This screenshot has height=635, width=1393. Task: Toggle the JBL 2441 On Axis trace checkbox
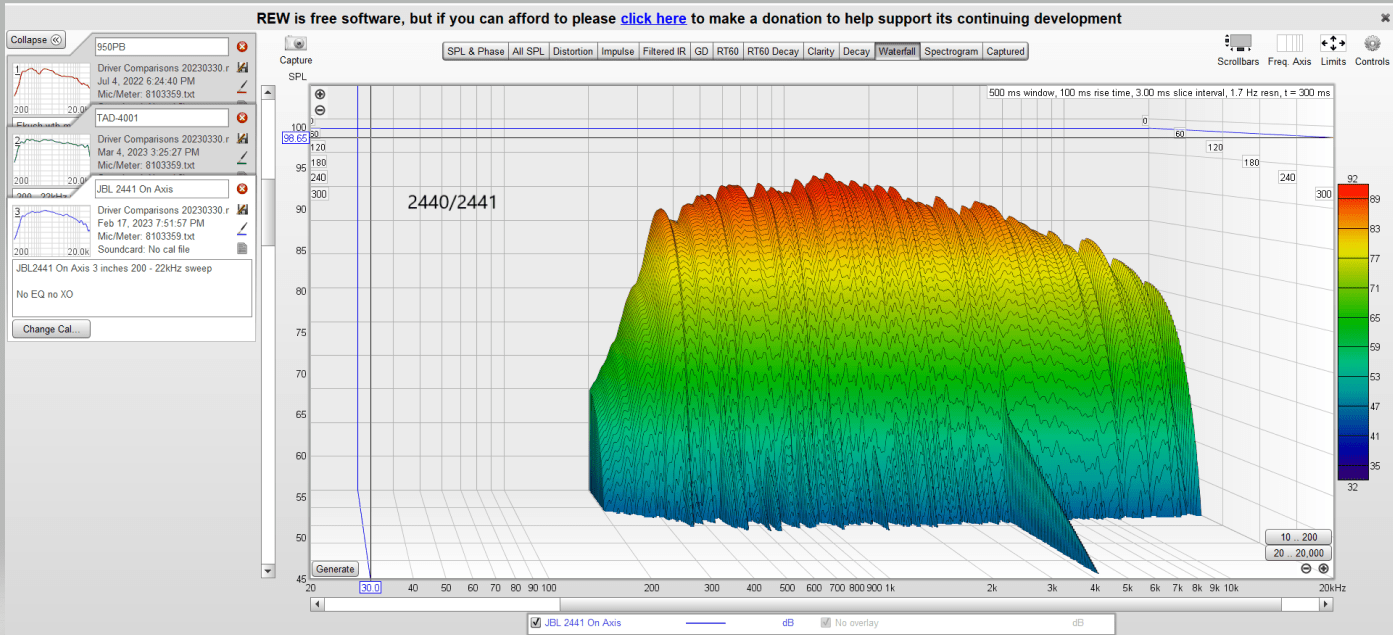tap(536, 623)
